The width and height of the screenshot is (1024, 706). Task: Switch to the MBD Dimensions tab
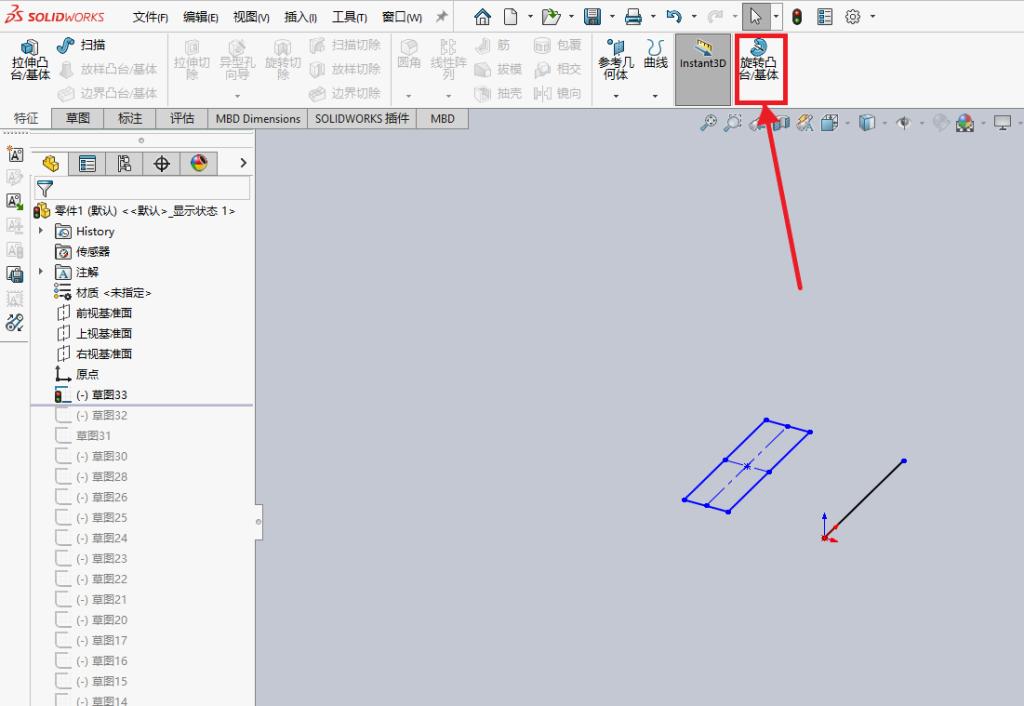pyautogui.click(x=258, y=118)
